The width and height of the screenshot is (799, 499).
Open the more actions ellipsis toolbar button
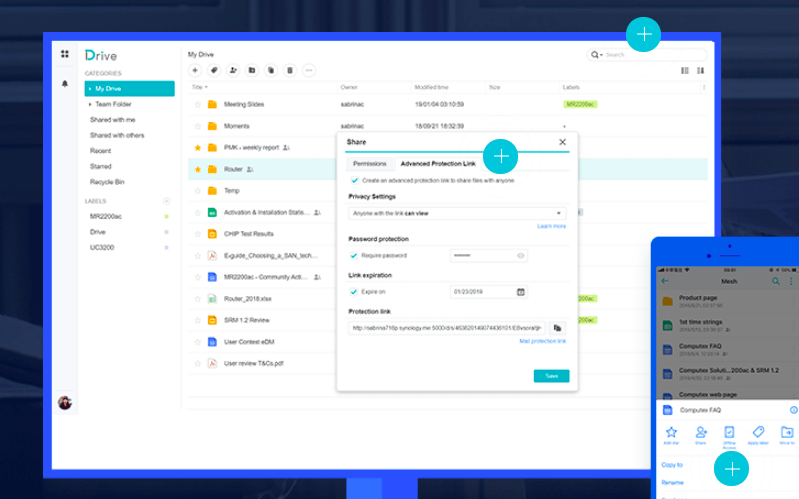308,70
